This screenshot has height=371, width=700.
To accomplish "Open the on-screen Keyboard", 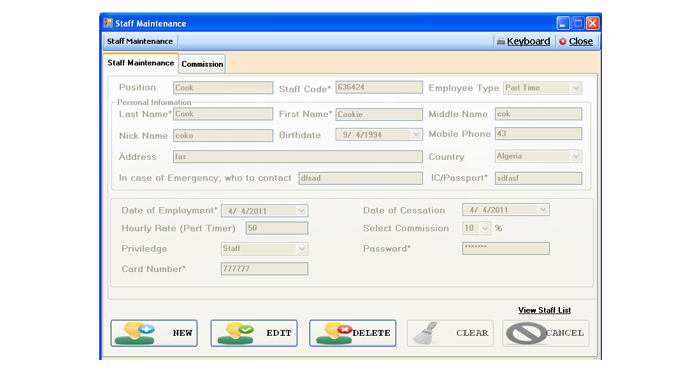I will [x=523, y=41].
